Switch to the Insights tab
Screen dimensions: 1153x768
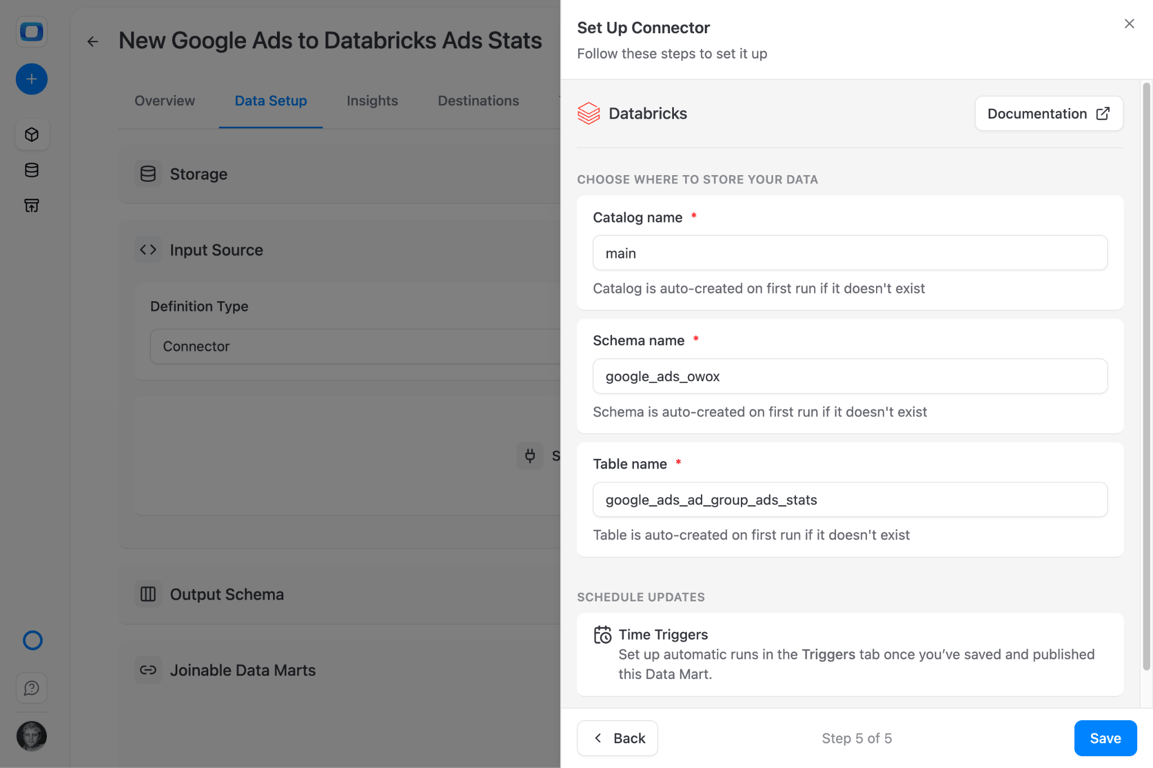coord(372,101)
